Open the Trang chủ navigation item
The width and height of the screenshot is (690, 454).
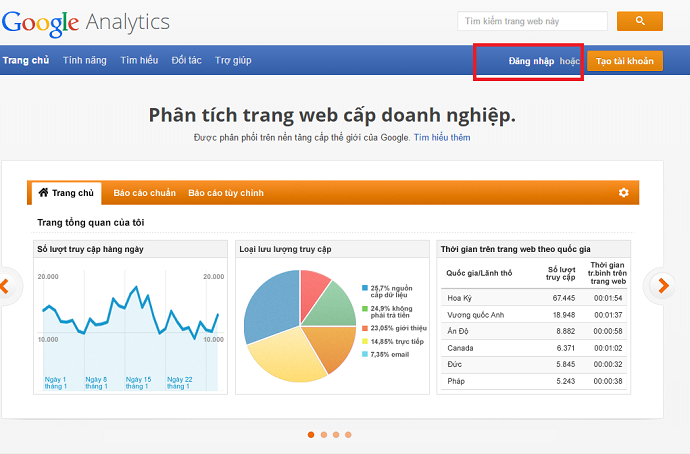(x=26, y=60)
